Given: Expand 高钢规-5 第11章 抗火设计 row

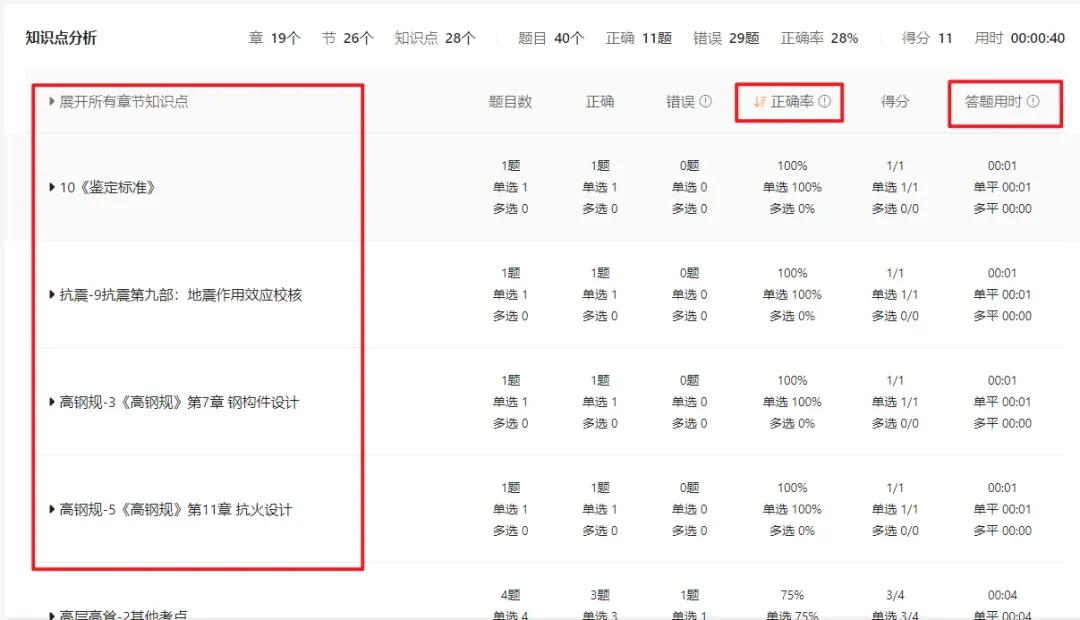Looking at the screenshot, I should coord(52,509).
